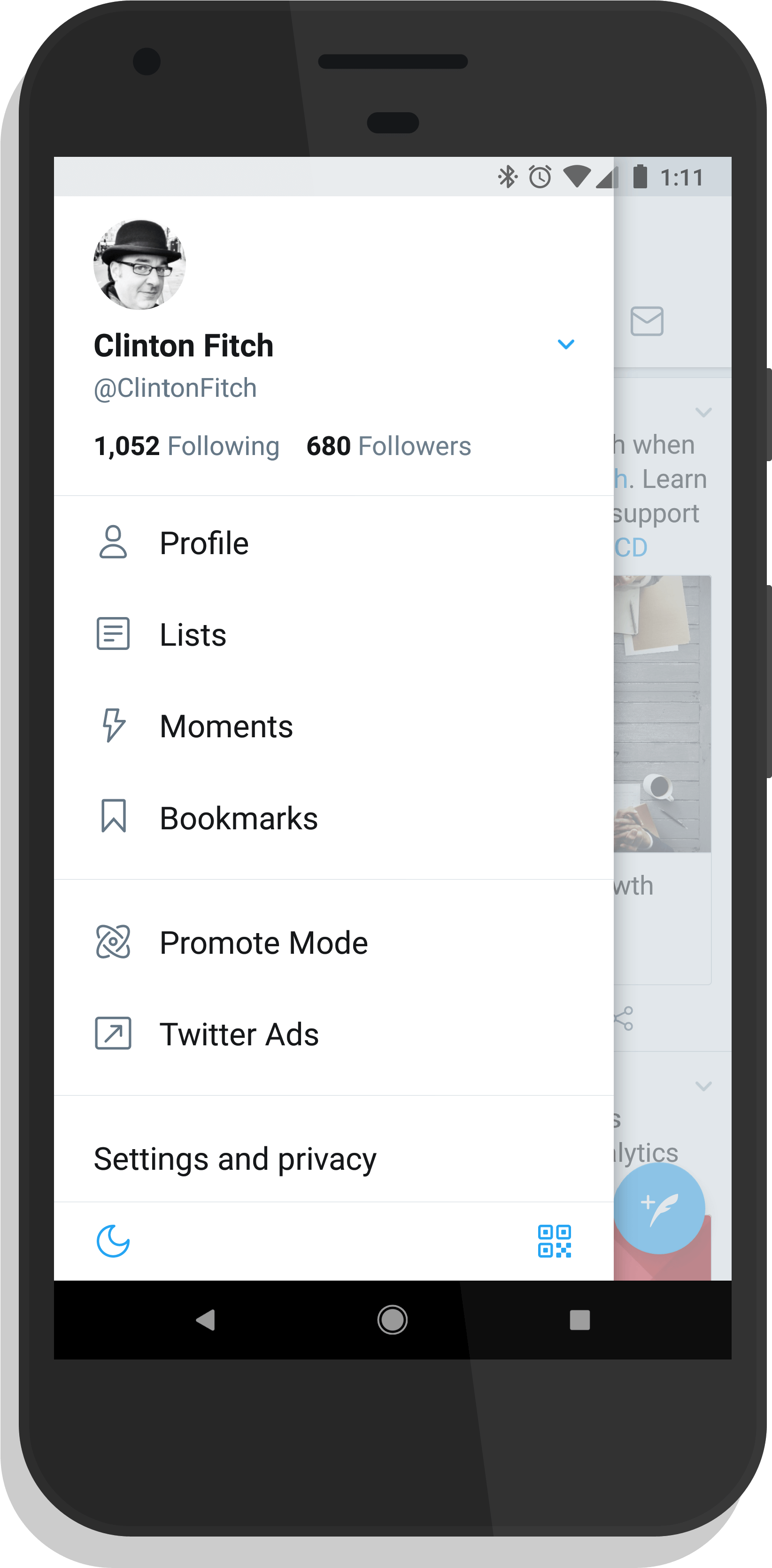Viewport: 772px width, 1568px height.
Task: Expand the first tweet's options chevron
Action: [x=703, y=413]
